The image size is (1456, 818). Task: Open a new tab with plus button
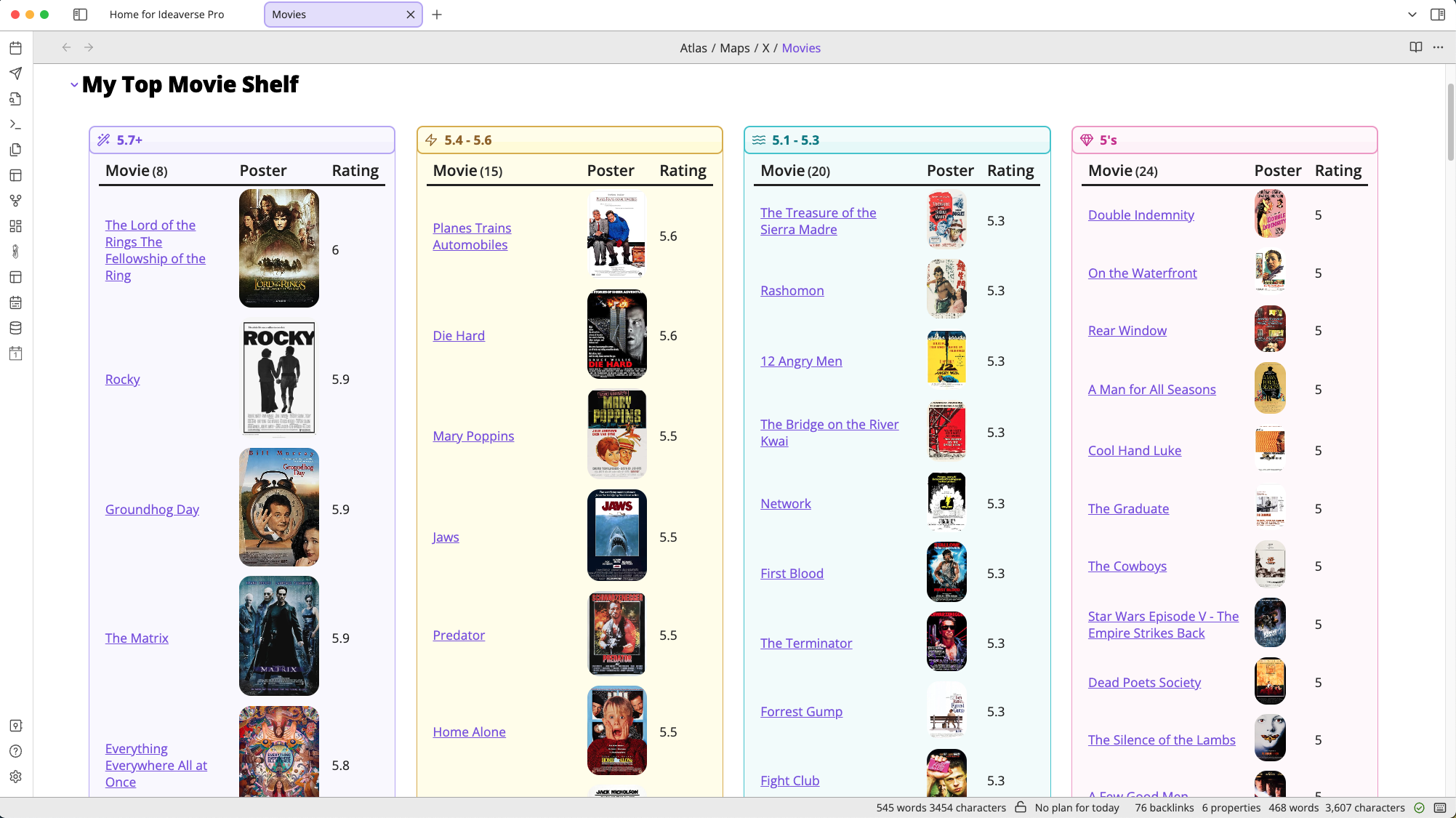pyautogui.click(x=437, y=15)
